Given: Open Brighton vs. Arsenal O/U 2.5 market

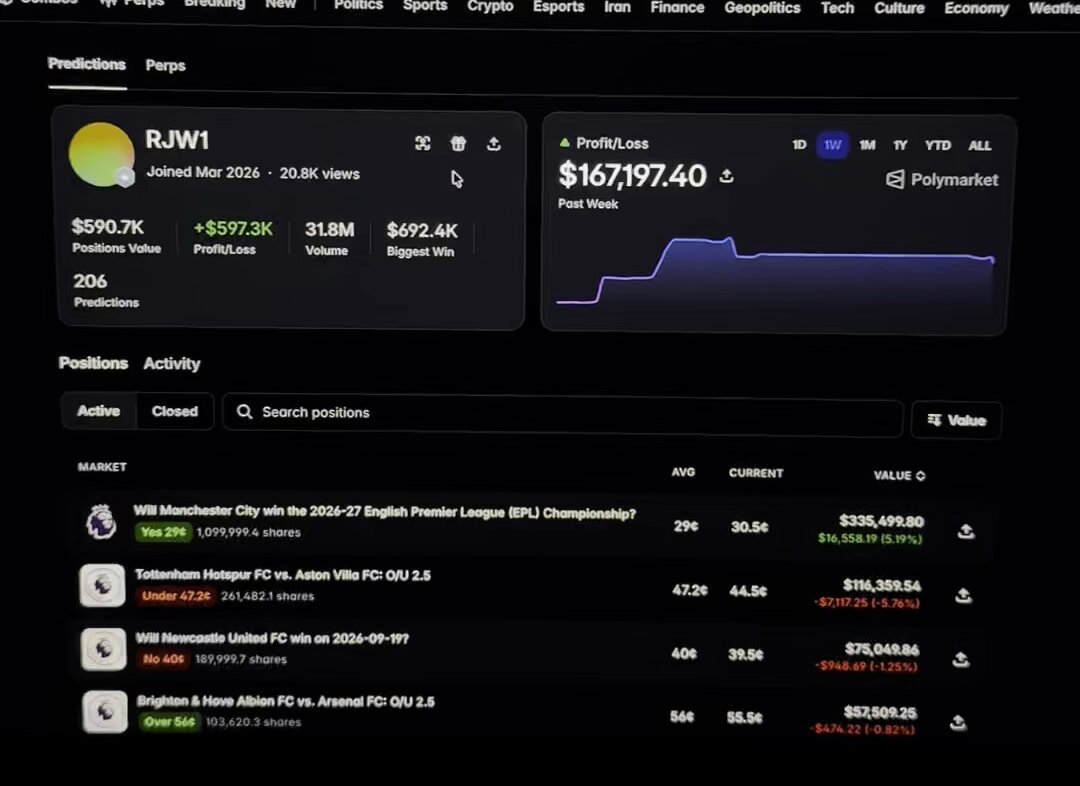Looking at the screenshot, I should [286, 702].
